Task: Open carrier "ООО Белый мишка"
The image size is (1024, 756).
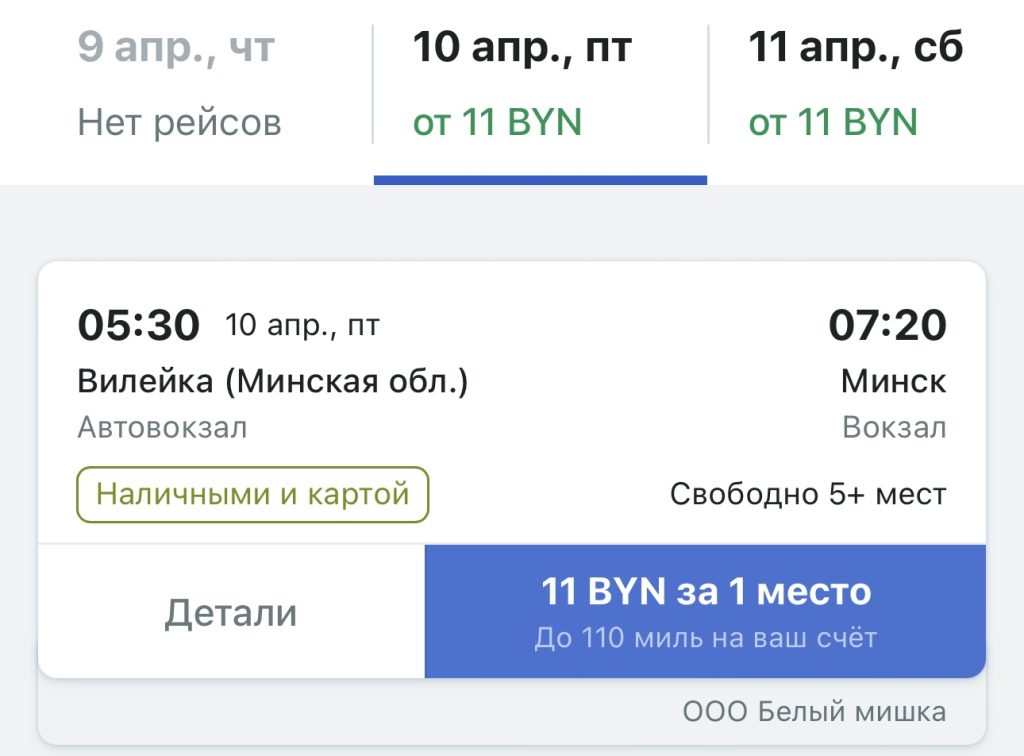Action: click(814, 713)
